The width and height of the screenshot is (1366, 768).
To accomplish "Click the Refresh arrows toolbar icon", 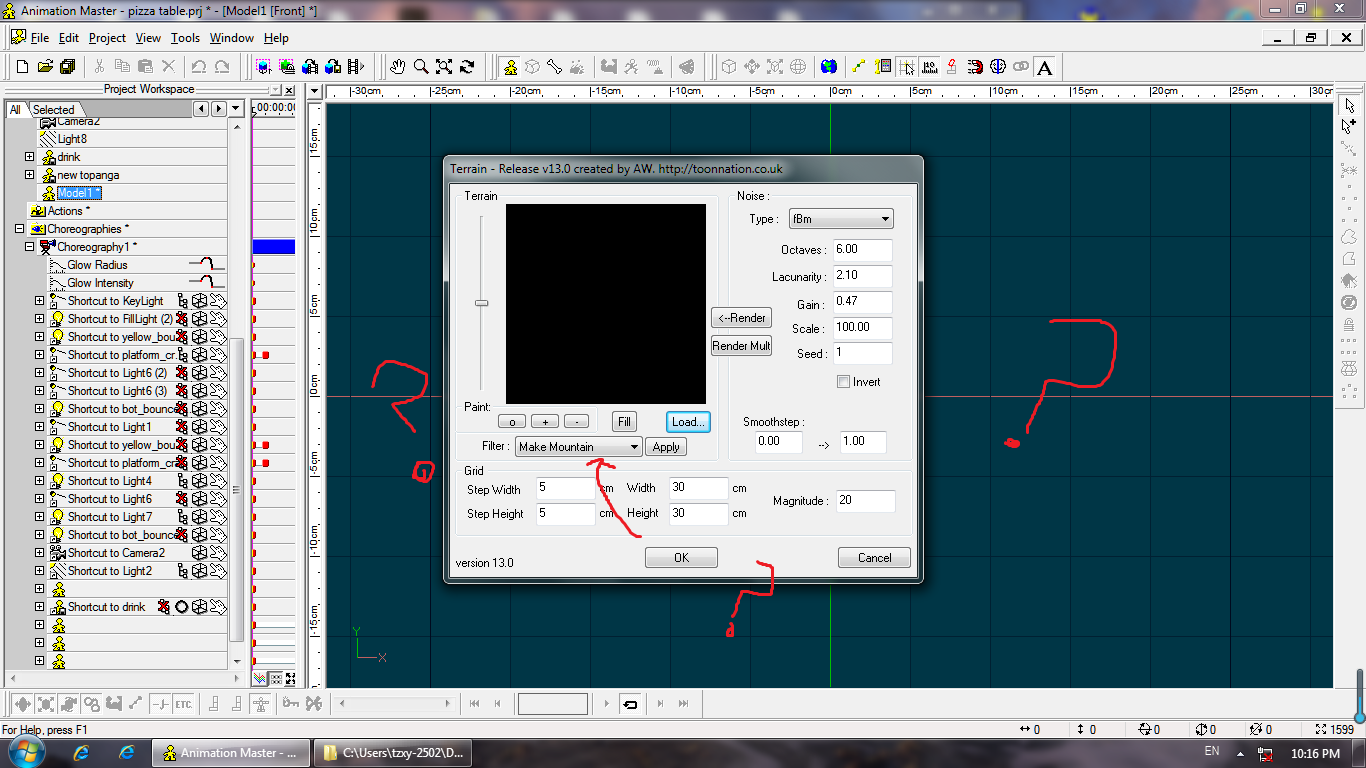I will pyautogui.click(x=467, y=67).
